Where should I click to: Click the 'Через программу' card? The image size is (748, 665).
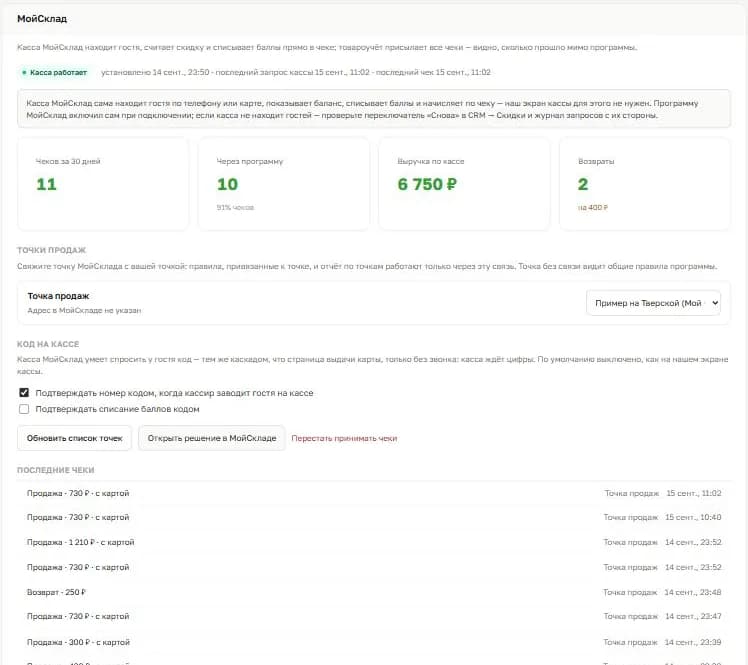(x=284, y=184)
